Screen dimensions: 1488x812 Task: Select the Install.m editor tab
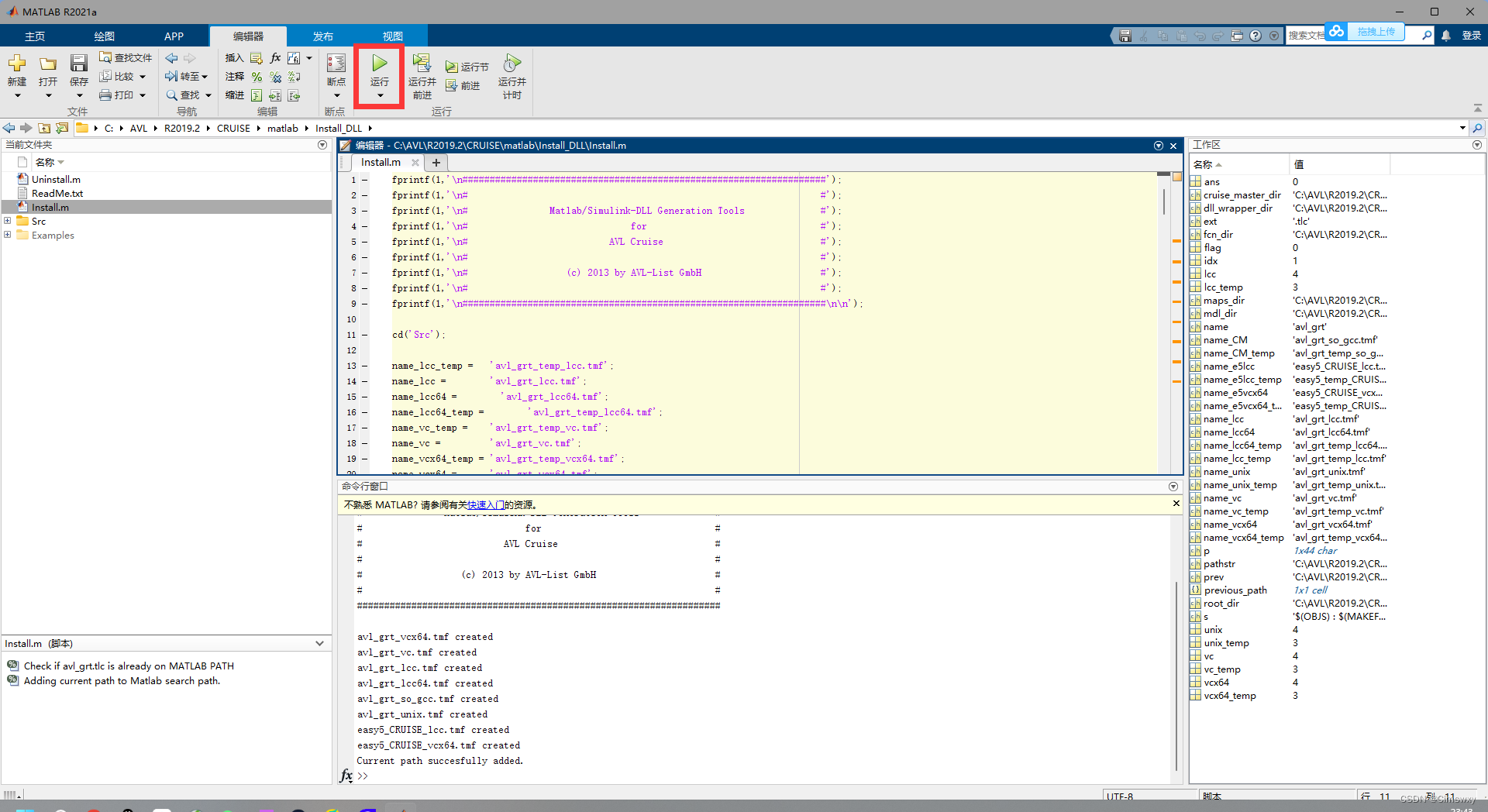click(x=381, y=162)
